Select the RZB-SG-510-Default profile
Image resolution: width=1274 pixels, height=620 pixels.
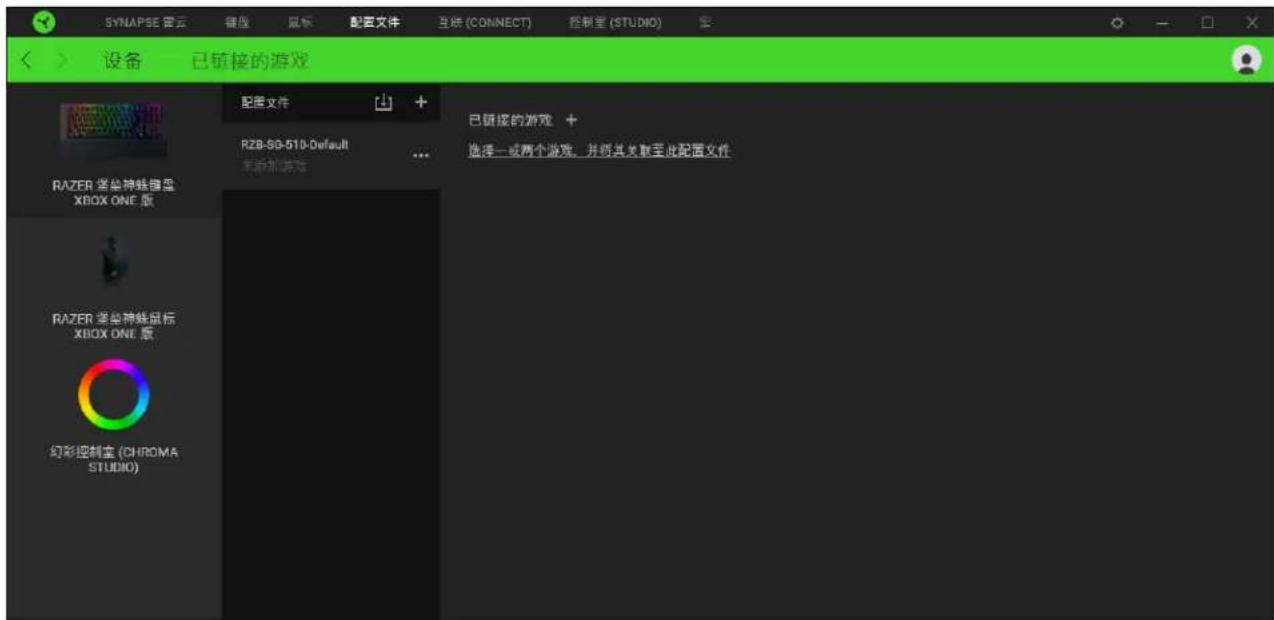coord(330,155)
